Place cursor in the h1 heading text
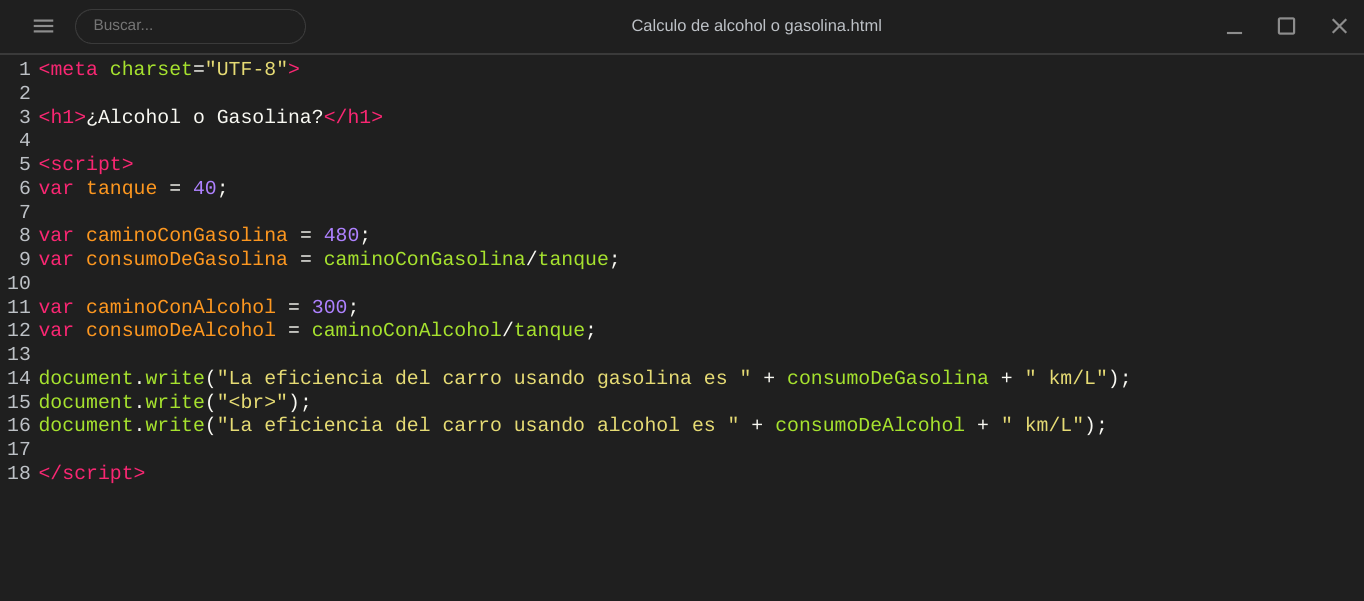This screenshot has height=601, width=1364. pos(204,118)
